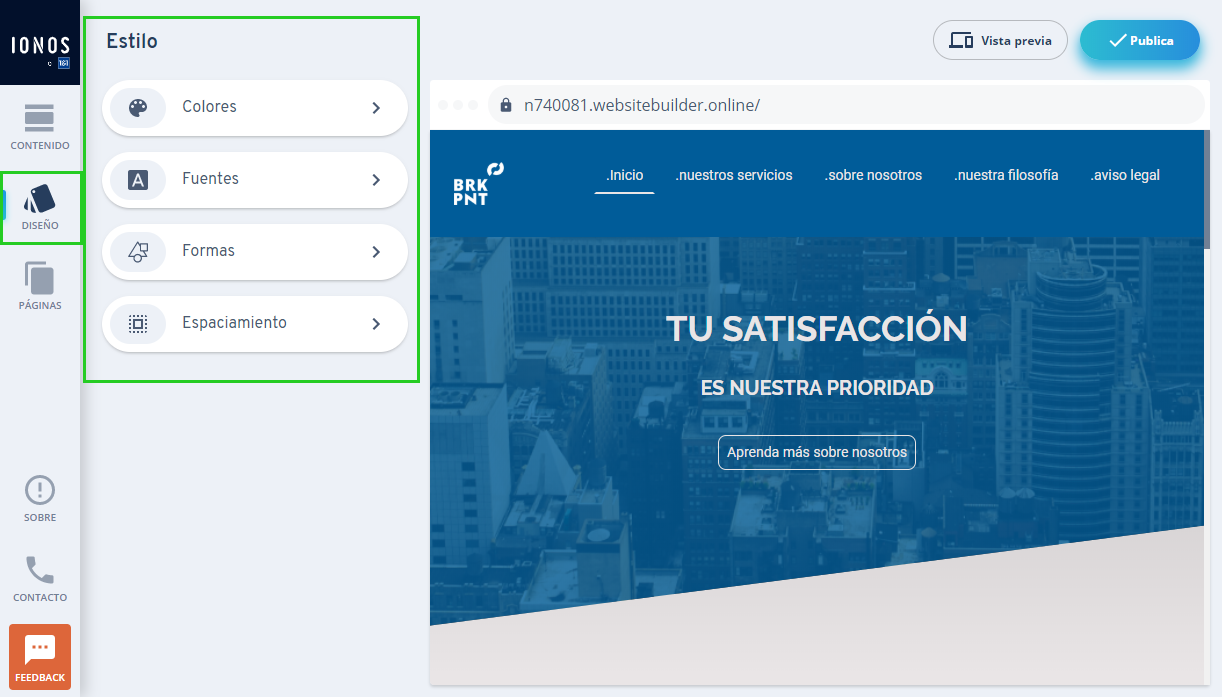Expand the Fuentes chevron
This screenshot has height=697, width=1222.
point(376,179)
